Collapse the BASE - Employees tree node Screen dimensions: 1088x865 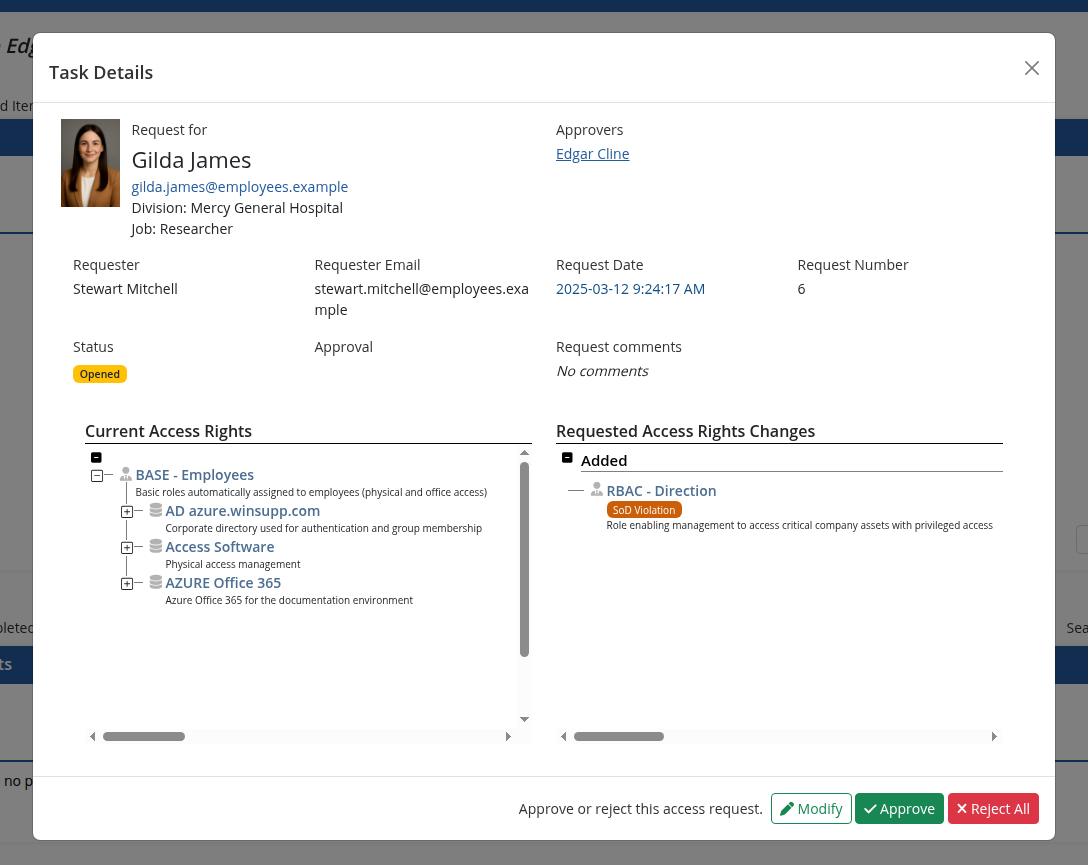click(x=97, y=476)
